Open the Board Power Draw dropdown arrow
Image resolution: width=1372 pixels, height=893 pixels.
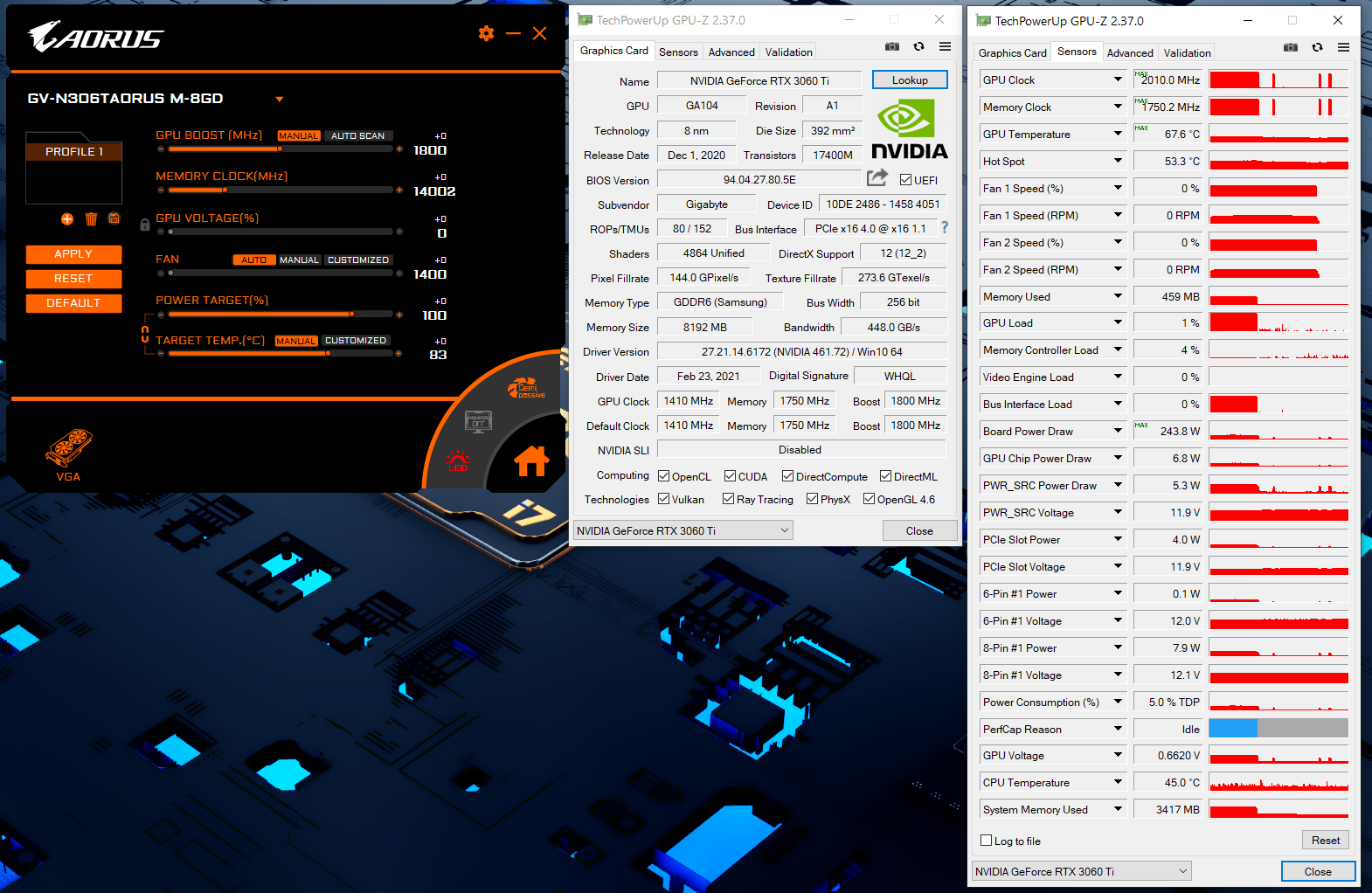pyautogui.click(x=1118, y=431)
